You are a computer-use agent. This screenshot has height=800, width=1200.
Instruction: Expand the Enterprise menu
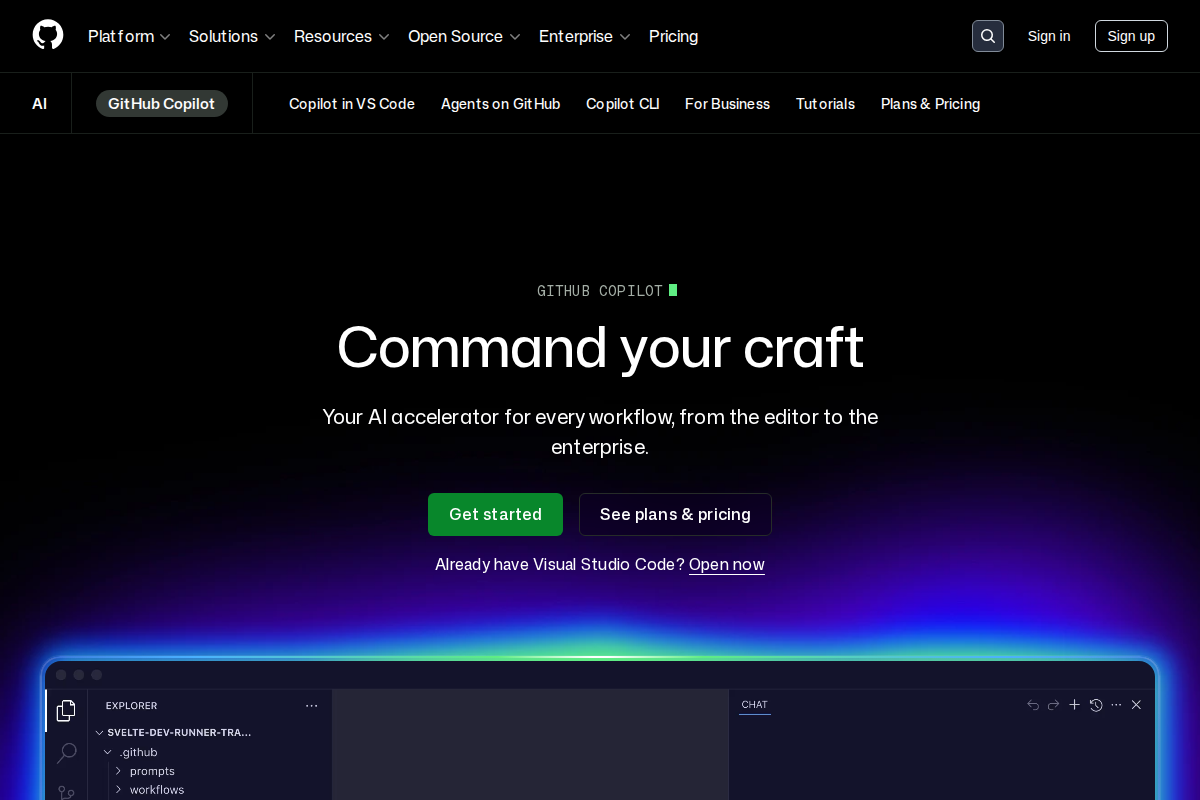[585, 36]
